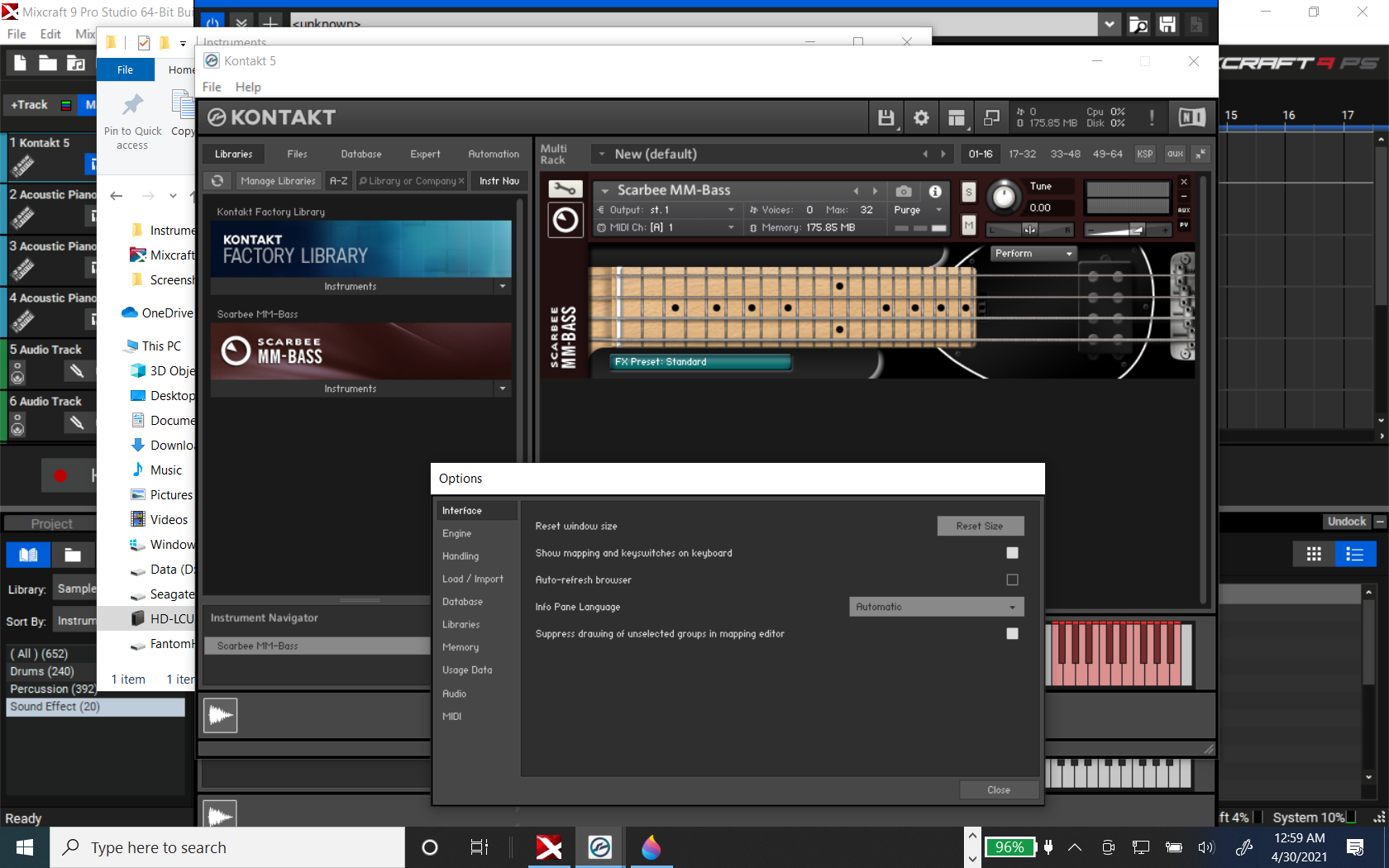Image resolution: width=1389 pixels, height=868 pixels.
Task: Toggle the KSP button in multi rack
Action: [x=1145, y=154]
